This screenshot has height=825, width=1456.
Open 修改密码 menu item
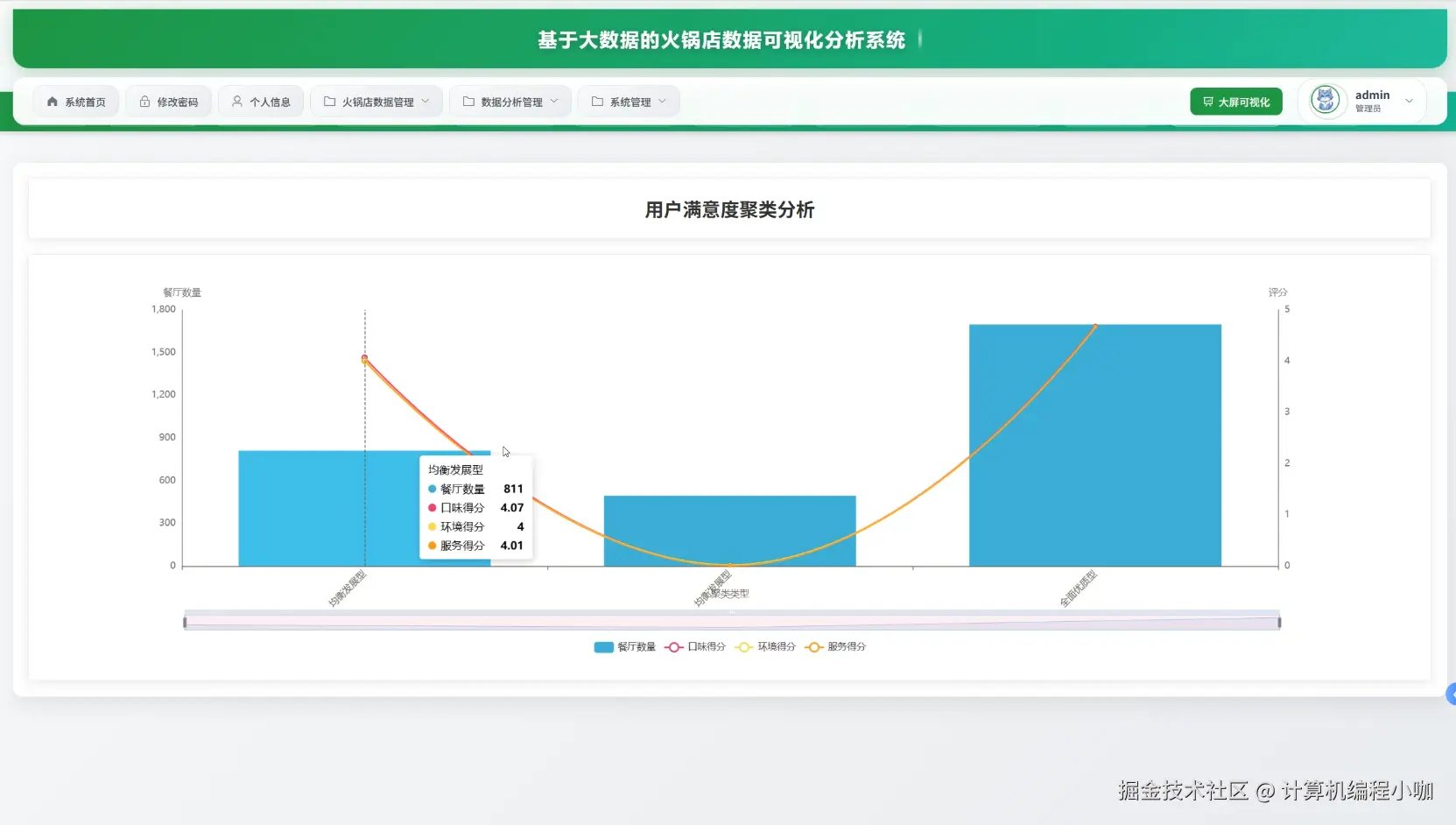(169, 102)
